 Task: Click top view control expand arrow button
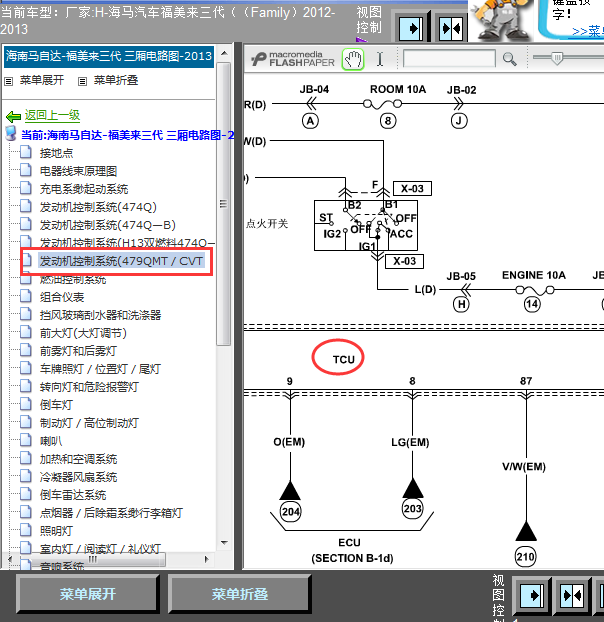411,28
